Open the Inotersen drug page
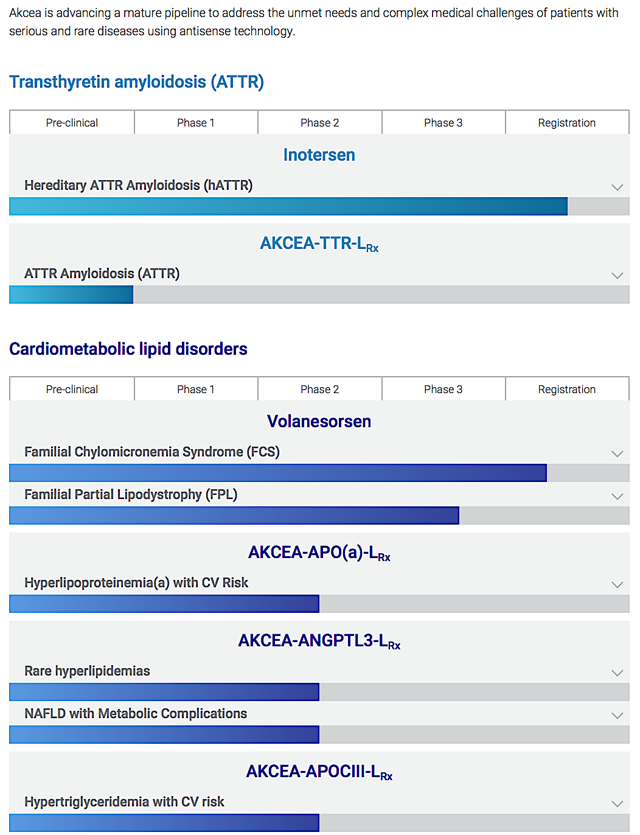Viewport: 640px width, 835px height. (x=318, y=157)
